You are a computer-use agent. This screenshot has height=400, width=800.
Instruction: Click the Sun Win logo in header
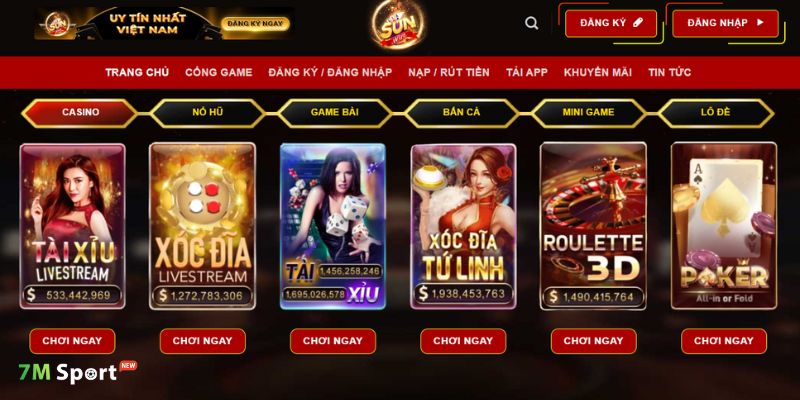[398, 24]
